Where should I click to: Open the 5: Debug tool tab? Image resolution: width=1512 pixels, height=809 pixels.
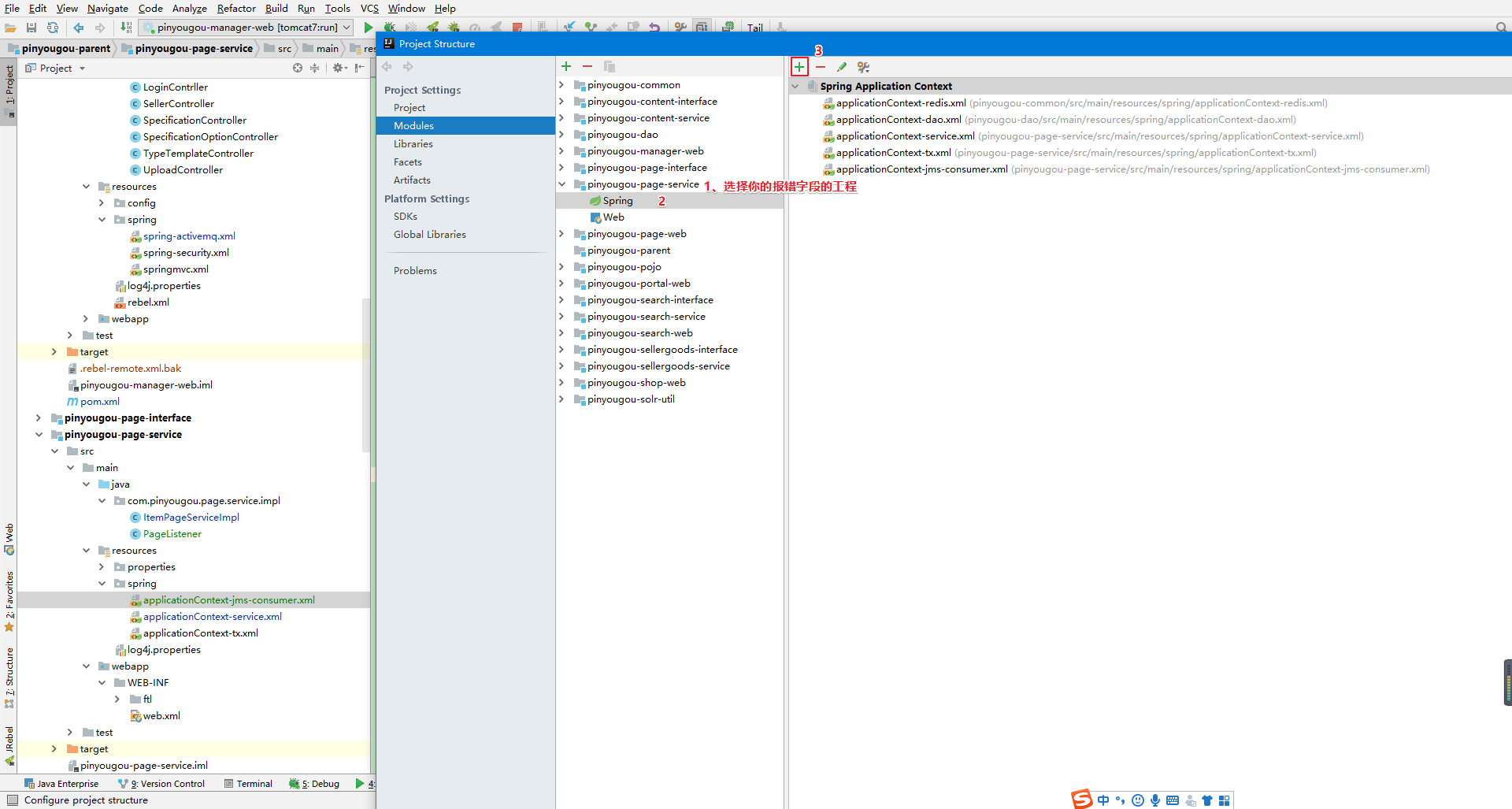click(314, 784)
